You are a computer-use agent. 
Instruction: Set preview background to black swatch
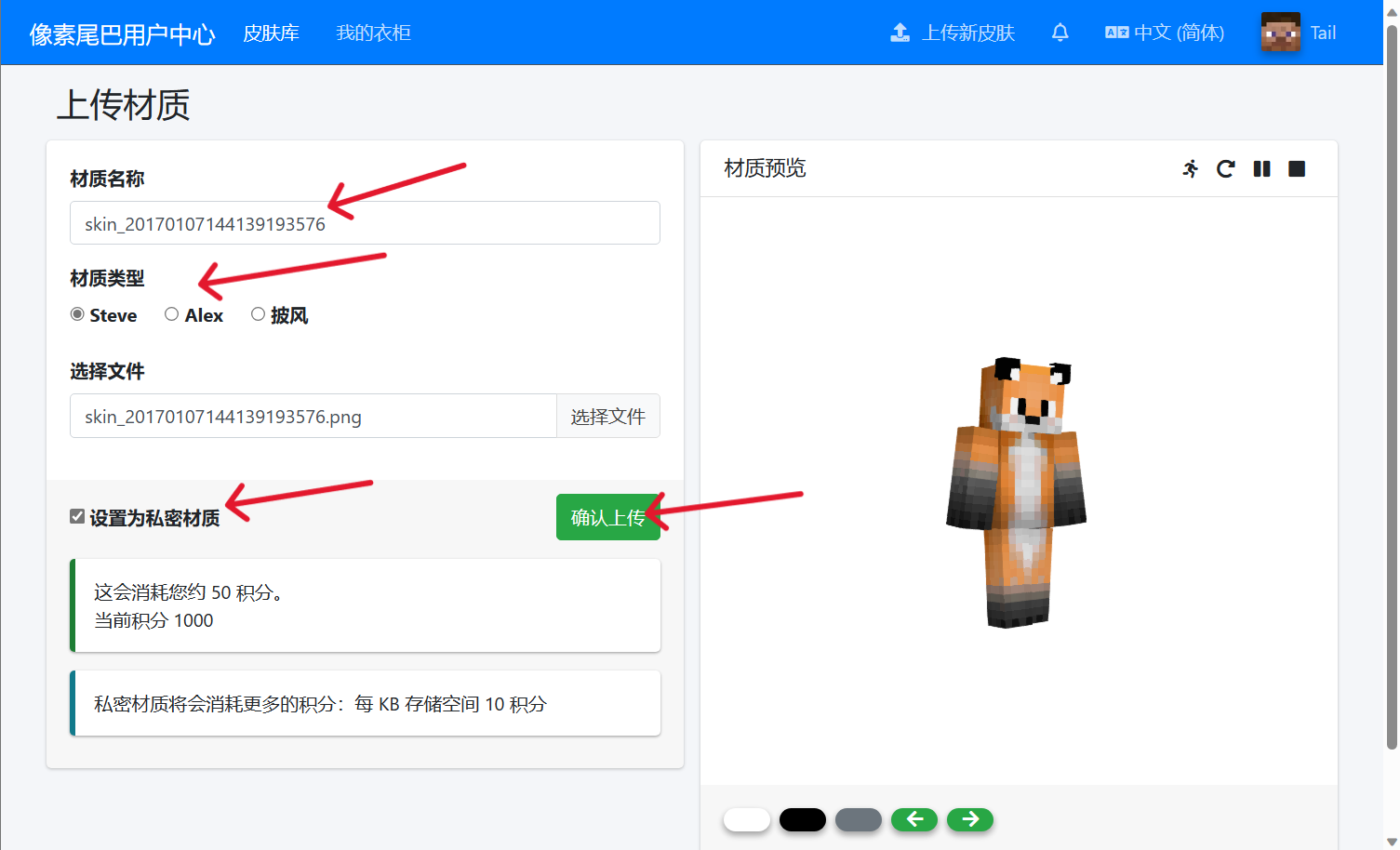803,819
